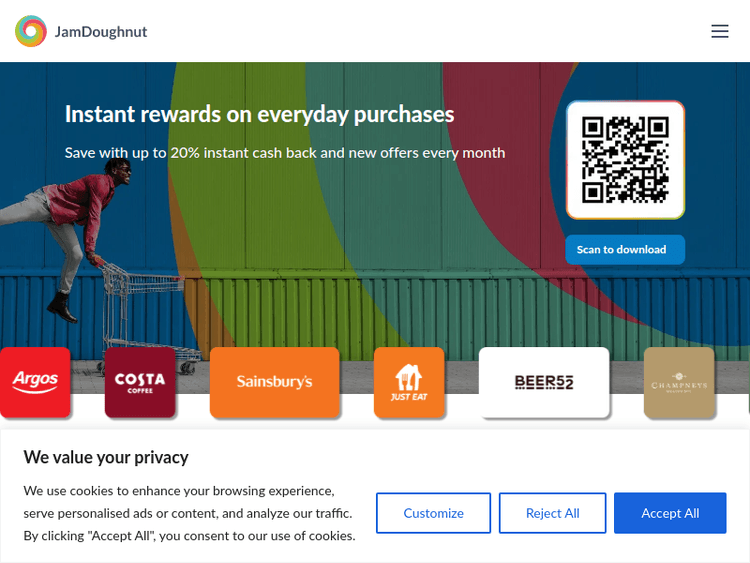Image resolution: width=750 pixels, height=563 pixels.
Task: Click the Just Eat brand tile
Action: click(x=409, y=382)
